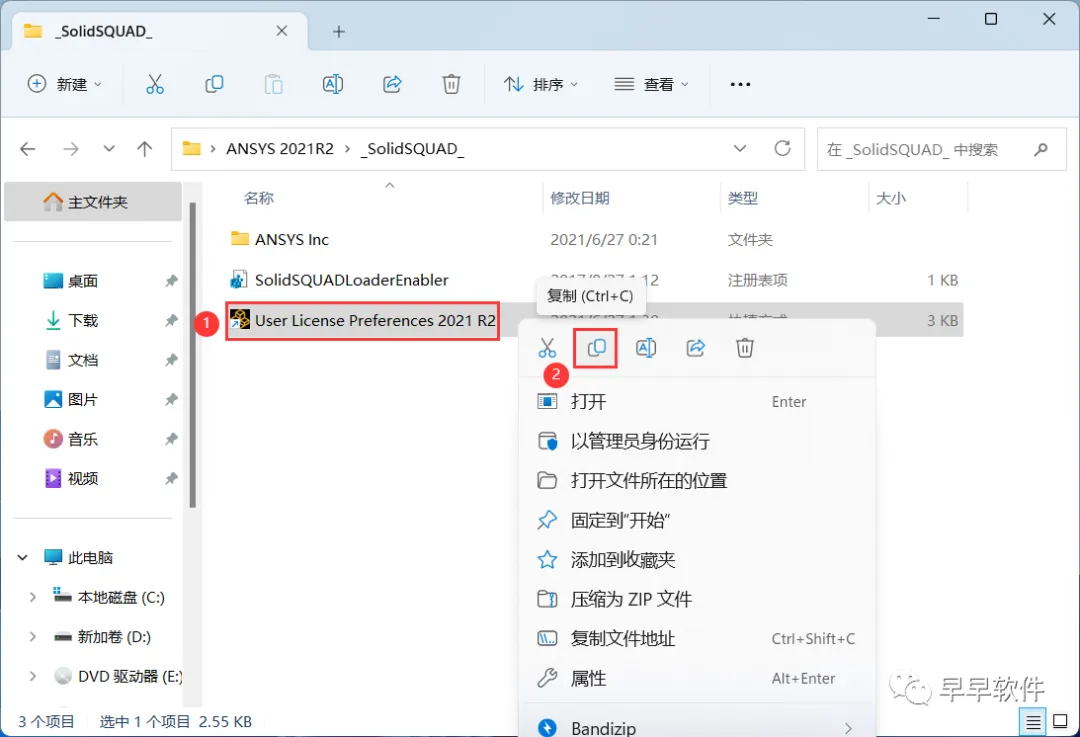
Task: Click ANSYS 2021R2 in the breadcrumb path
Action: coord(280,149)
